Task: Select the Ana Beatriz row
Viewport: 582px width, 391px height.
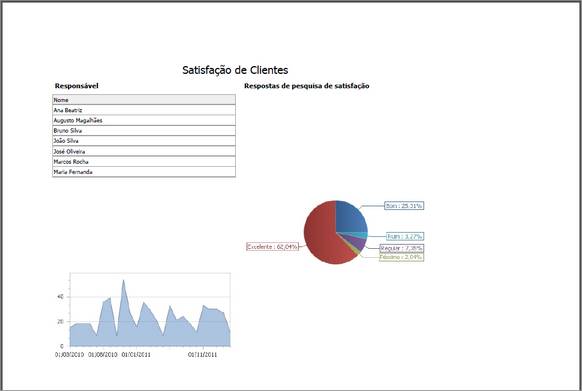Action: pos(144,110)
